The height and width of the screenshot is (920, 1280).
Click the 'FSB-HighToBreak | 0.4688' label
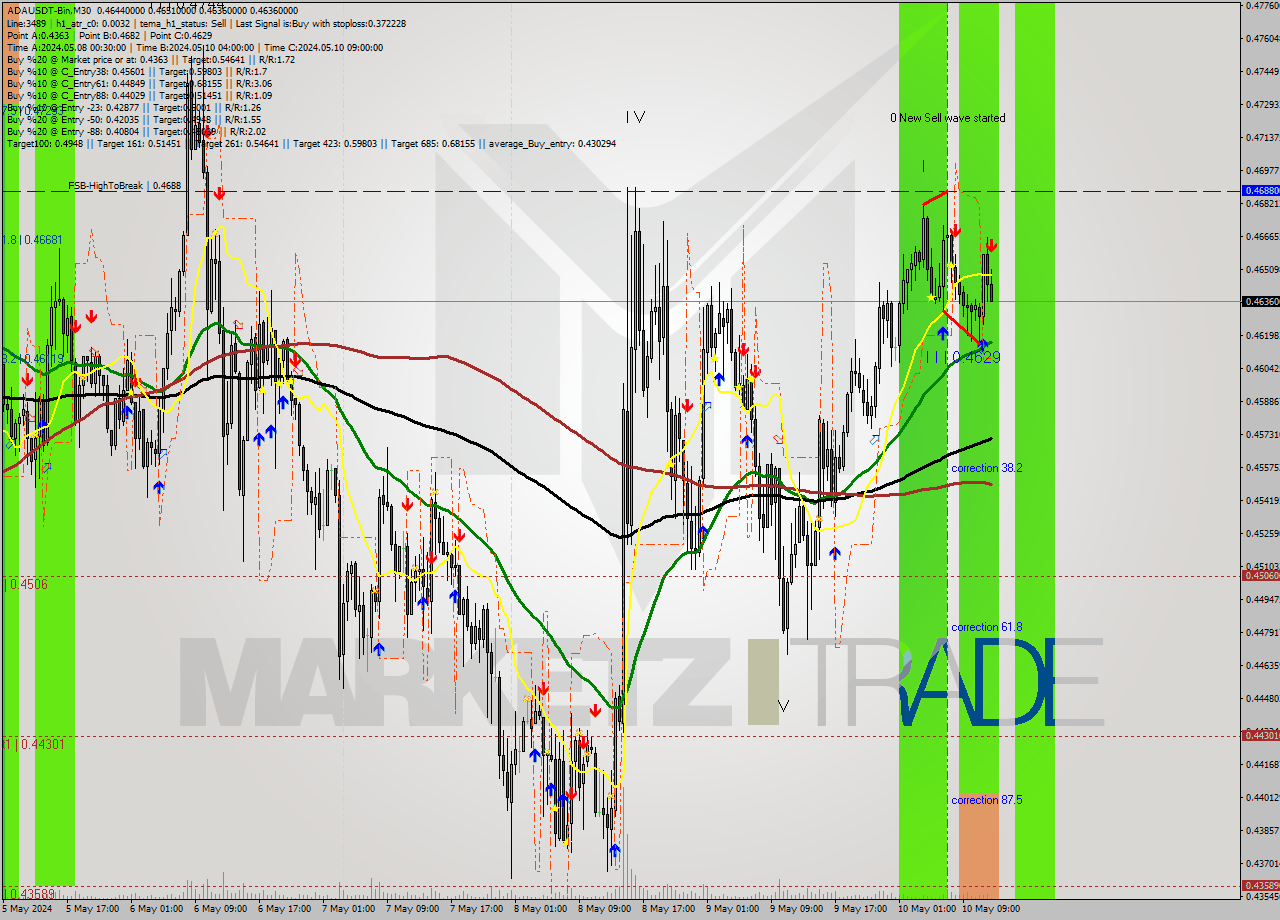point(125,185)
